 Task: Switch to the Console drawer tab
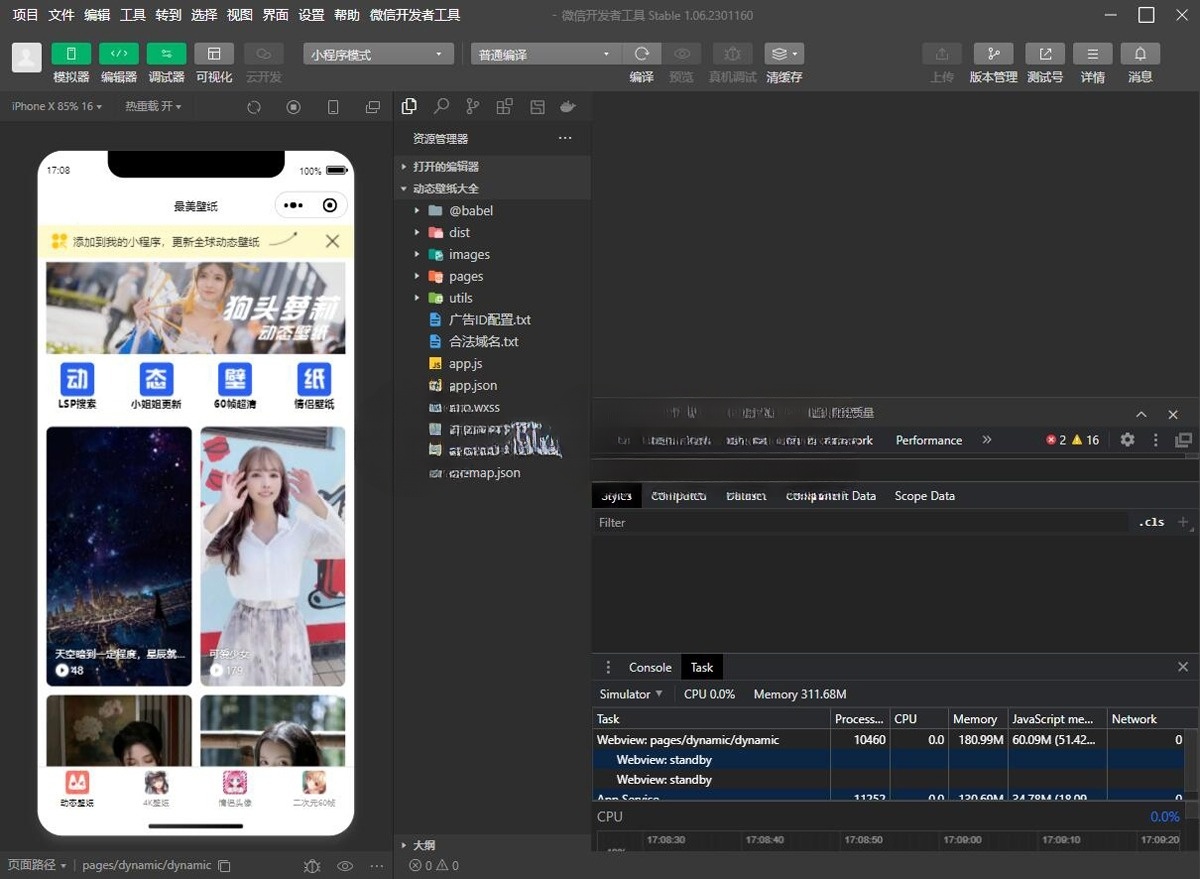coord(650,667)
